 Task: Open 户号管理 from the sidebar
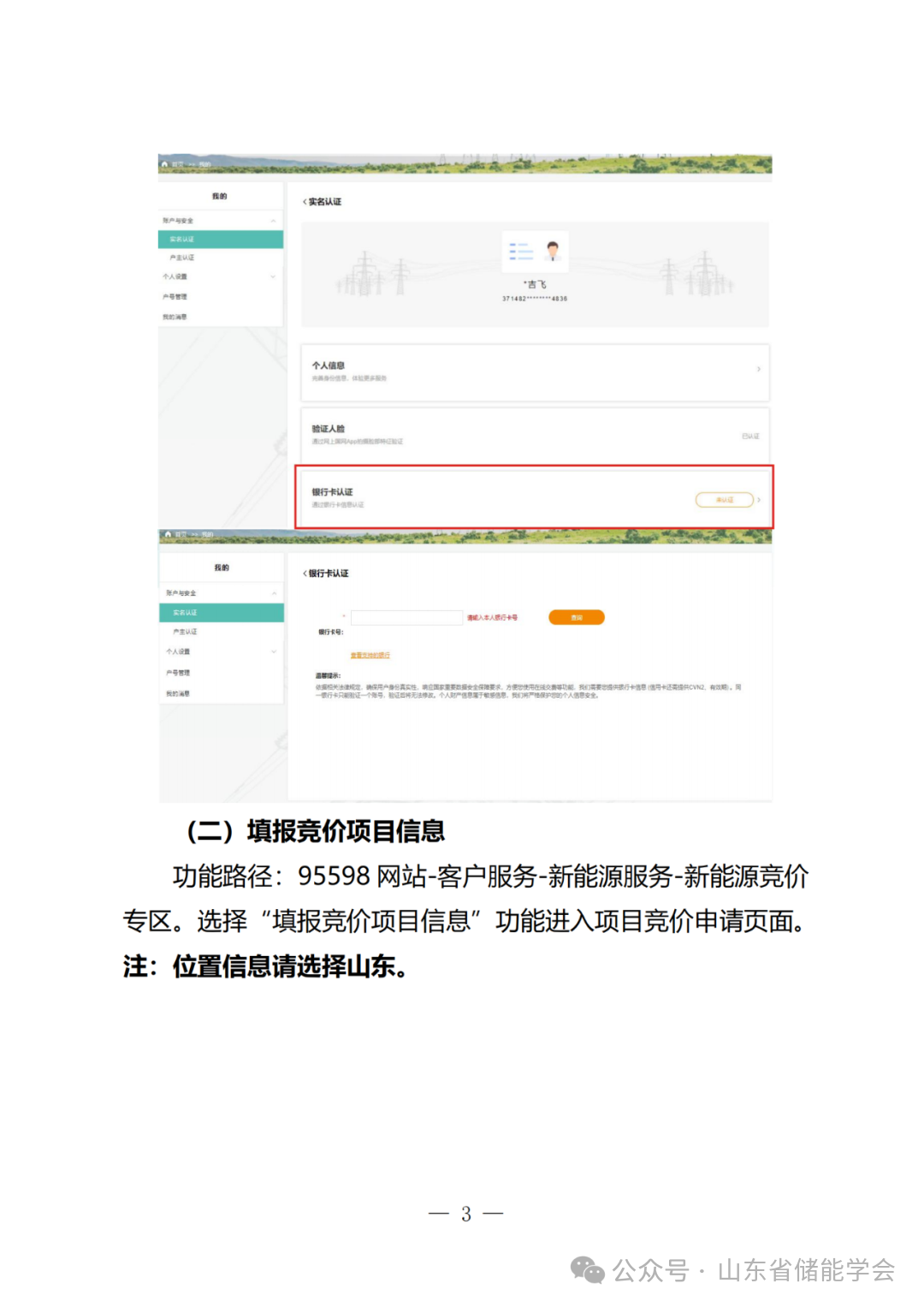pyautogui.click(x=176, y=296)
